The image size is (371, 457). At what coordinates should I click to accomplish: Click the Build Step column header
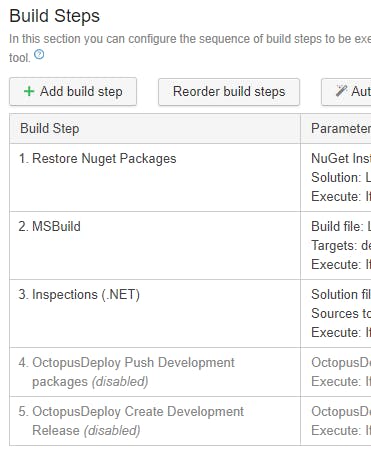(x=50, y=129)
